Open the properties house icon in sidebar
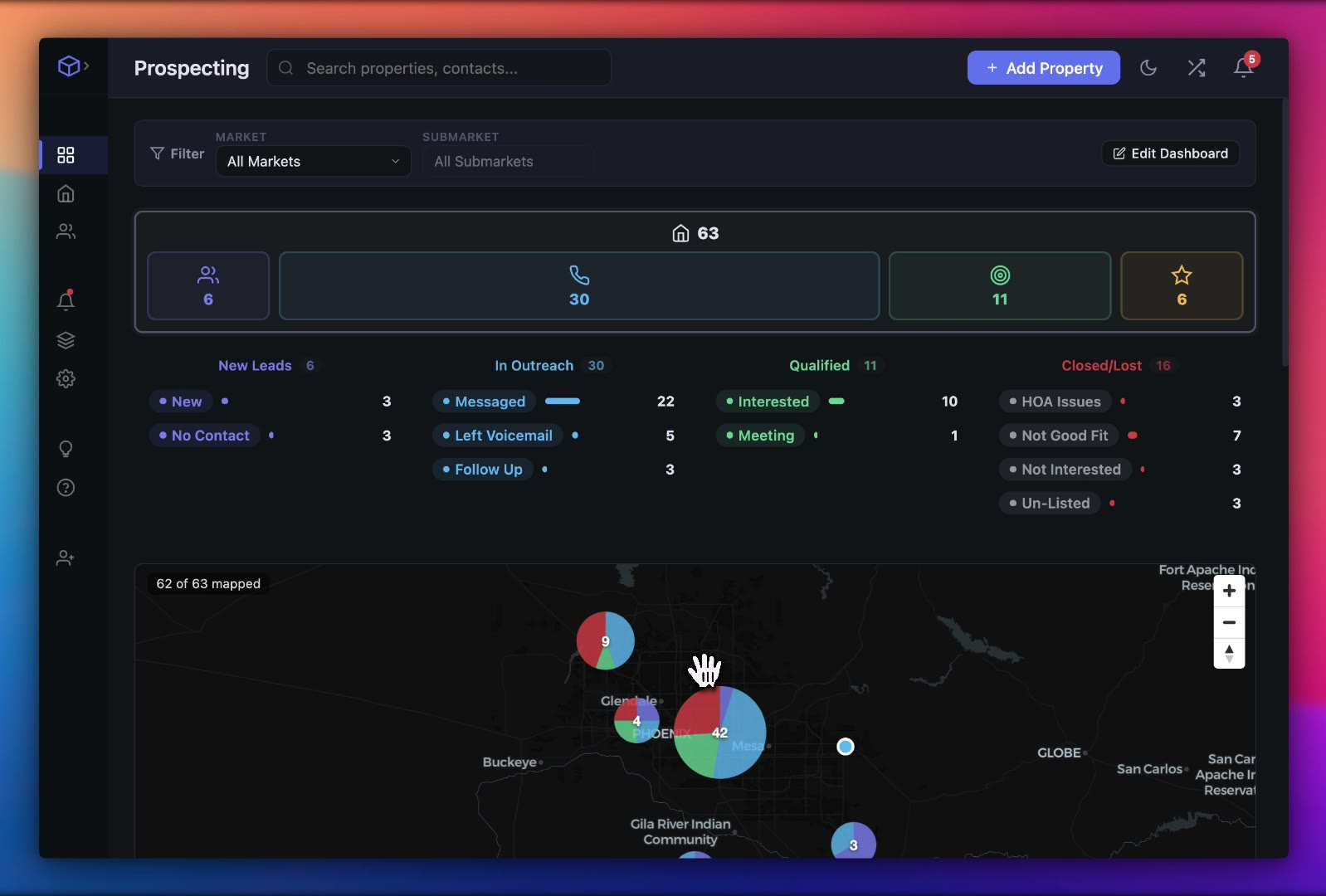This screenshot has width=1326, height=896. tap(66, 193)
